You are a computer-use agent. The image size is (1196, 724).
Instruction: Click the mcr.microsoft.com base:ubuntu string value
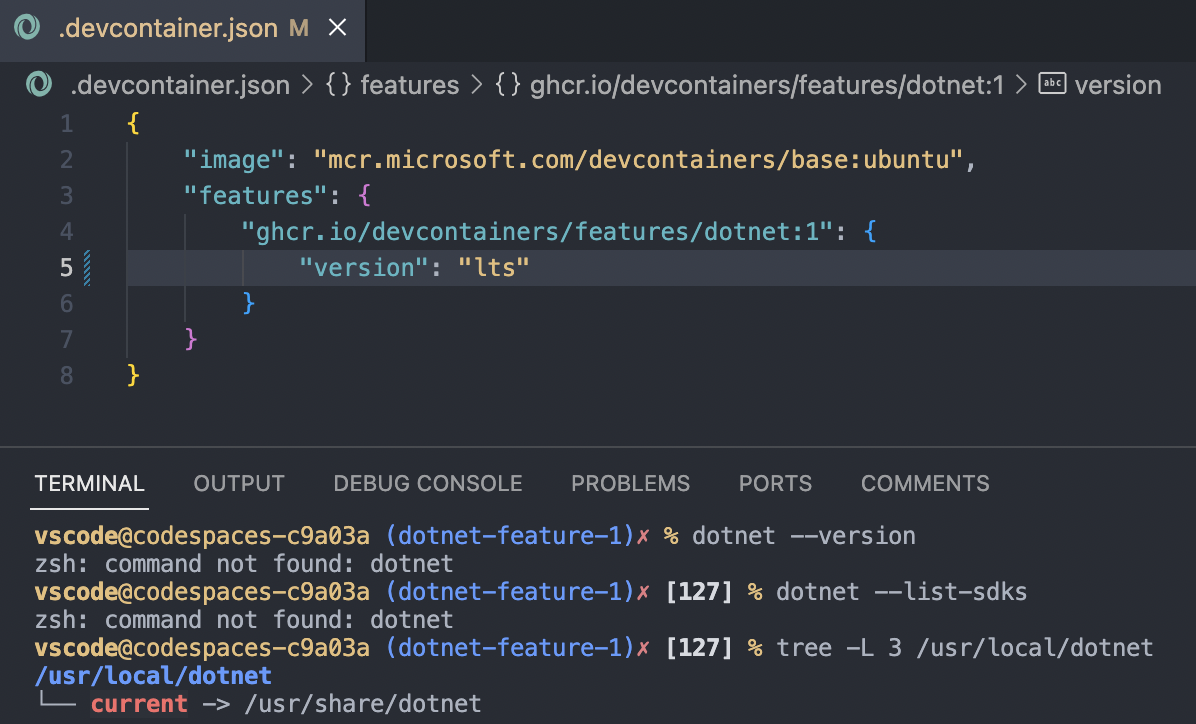(x=638, y=159)
